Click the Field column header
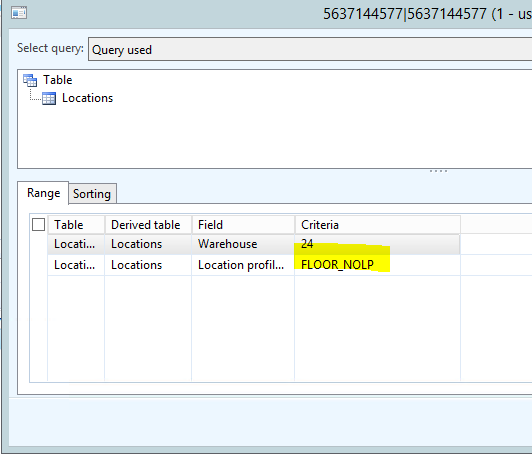Image resolution: width=532 pixels, height=454 pixels. pos(243,225)
